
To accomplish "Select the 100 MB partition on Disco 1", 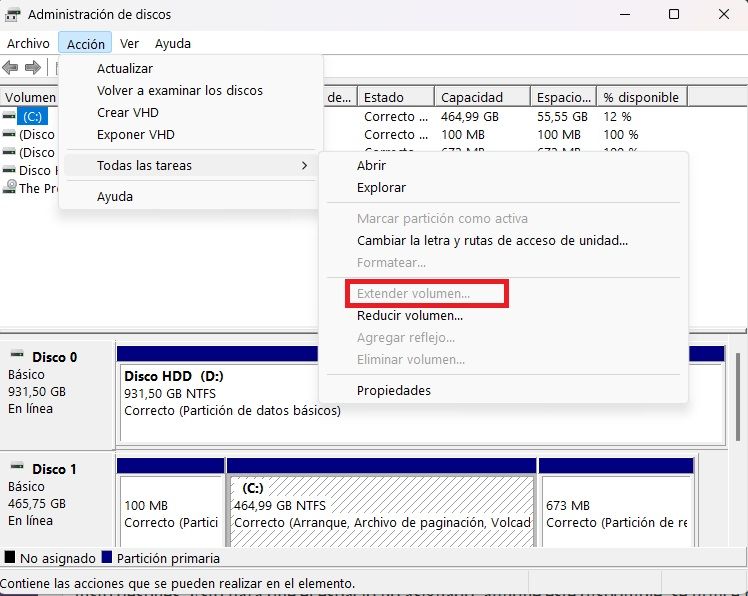I will tap(170, 511).
